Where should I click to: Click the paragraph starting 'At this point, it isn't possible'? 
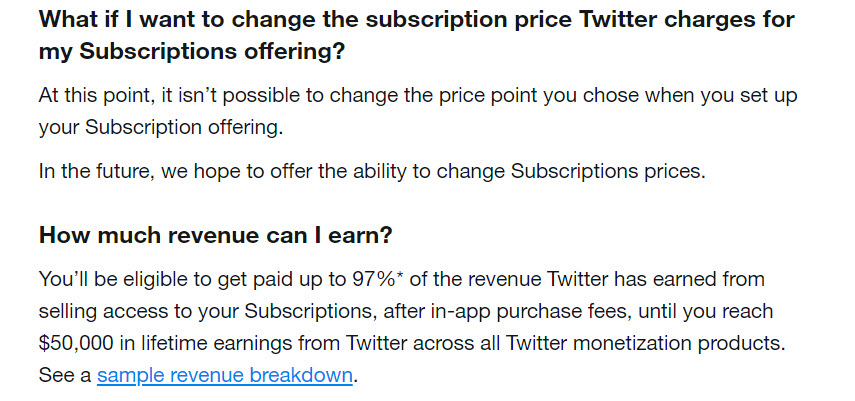[x=418, y=111]
